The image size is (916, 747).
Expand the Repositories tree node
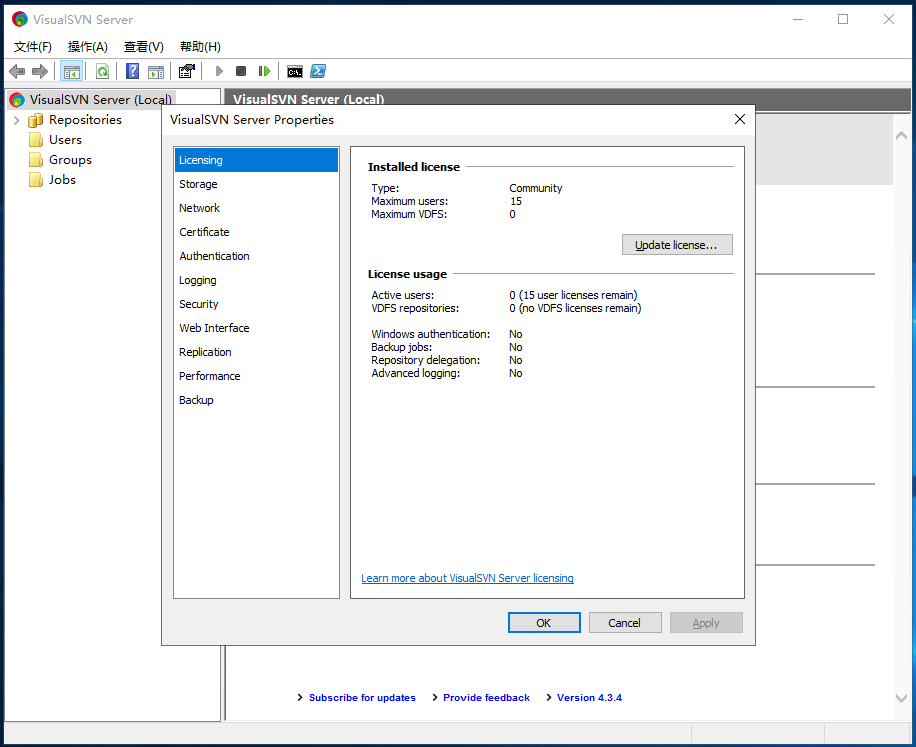(x=16, y=120)
